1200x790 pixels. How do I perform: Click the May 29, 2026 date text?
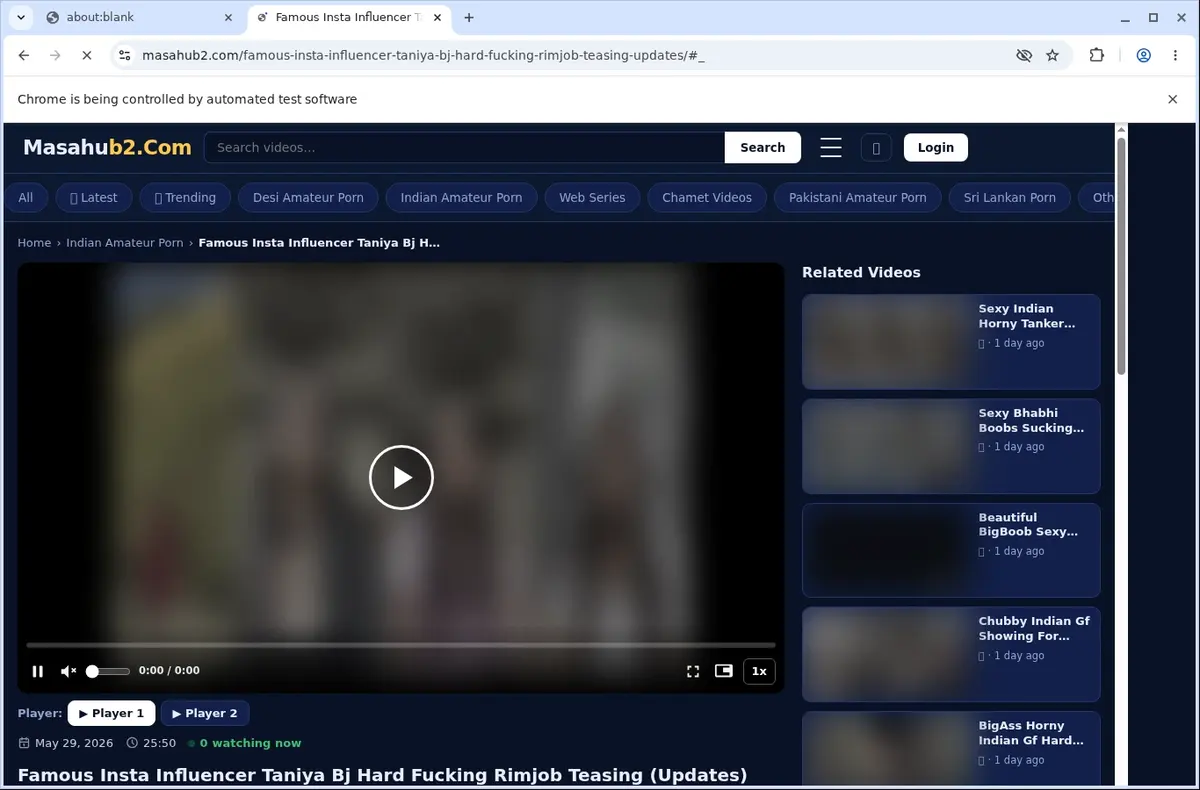coord(75,743)
